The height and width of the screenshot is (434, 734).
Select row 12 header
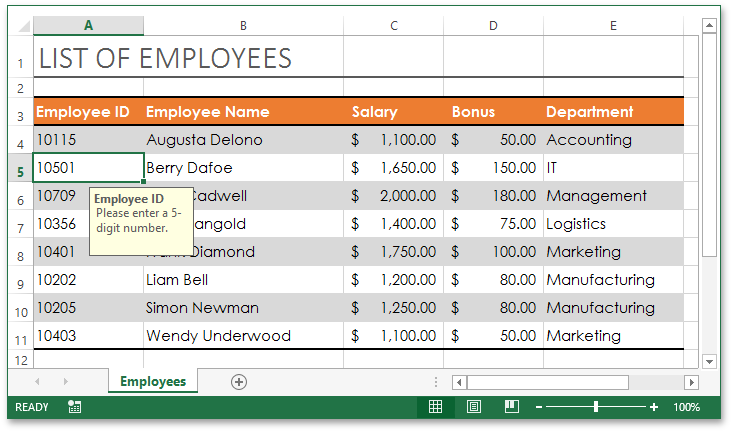point(21,360)
